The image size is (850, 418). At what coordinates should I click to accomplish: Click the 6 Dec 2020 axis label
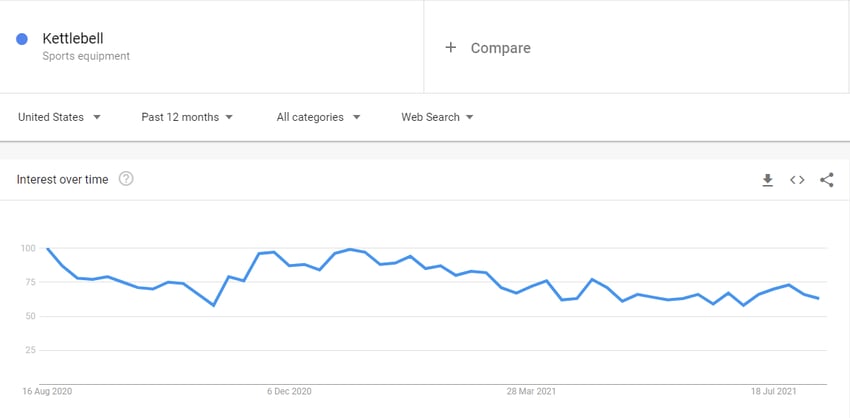pos(289,391)
